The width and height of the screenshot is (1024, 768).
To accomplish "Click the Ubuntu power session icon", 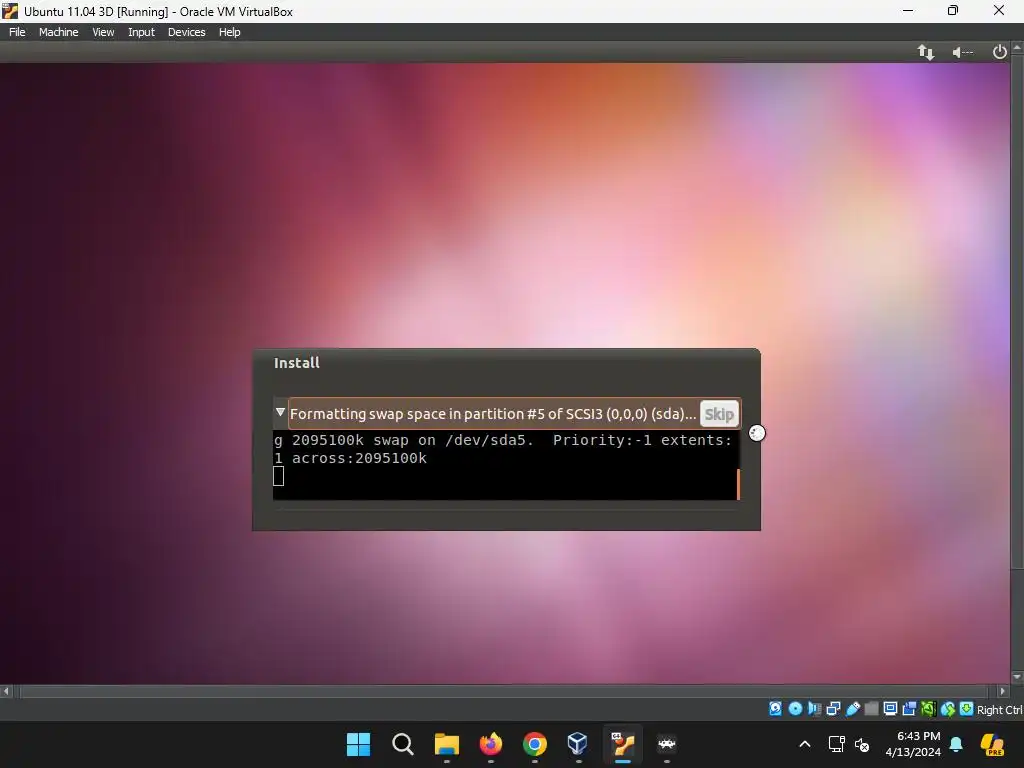I will point(999,52).
